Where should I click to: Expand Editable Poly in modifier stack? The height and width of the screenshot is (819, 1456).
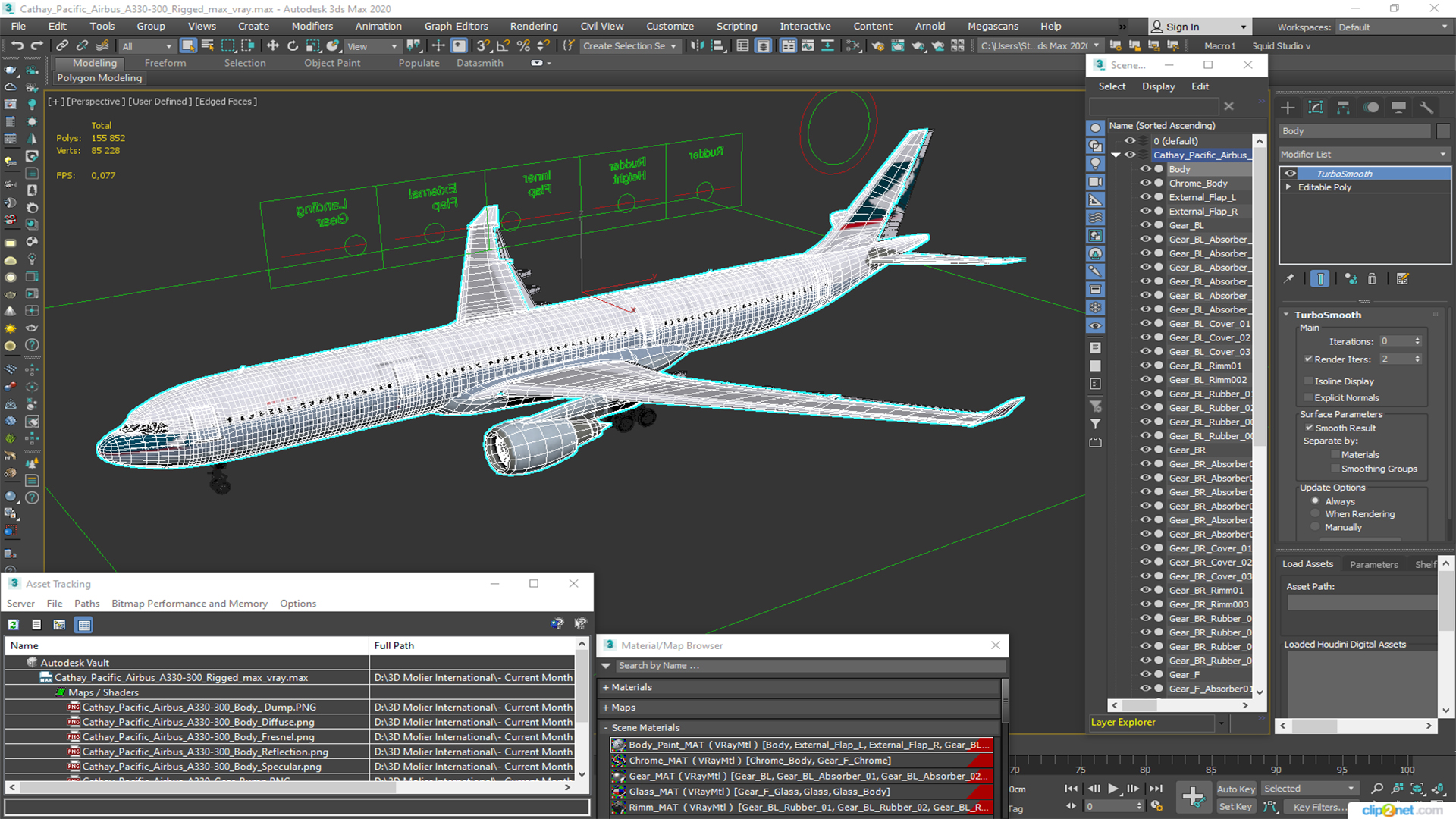pos(1288,187)
